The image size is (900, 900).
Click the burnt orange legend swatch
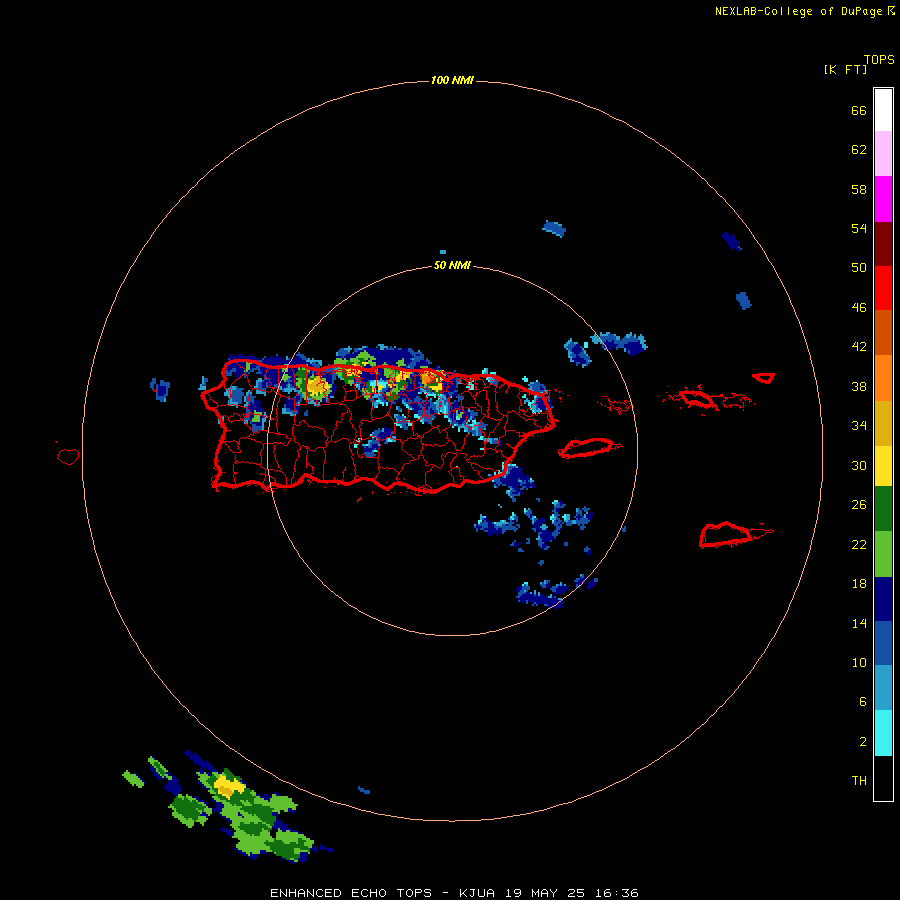tap(883, 332)
